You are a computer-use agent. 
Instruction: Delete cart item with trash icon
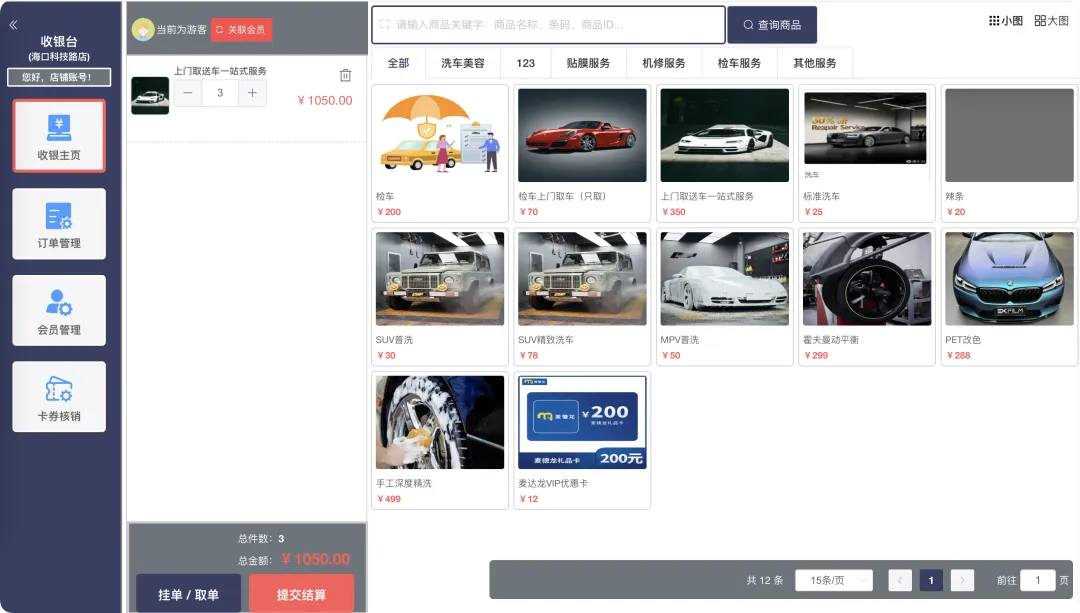pos(345,75)
